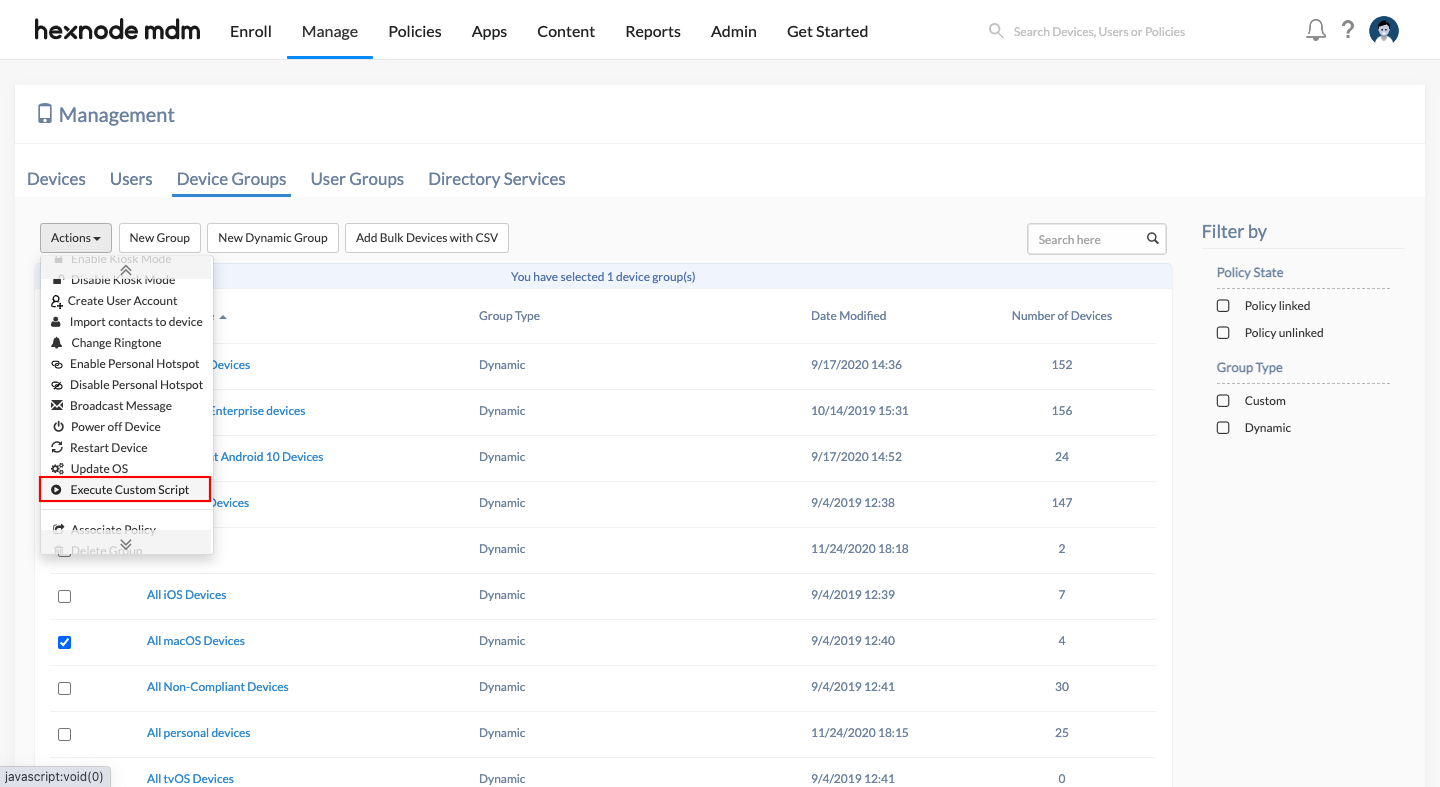Click the Disable Personal Hotspot icon

point(57,385)
